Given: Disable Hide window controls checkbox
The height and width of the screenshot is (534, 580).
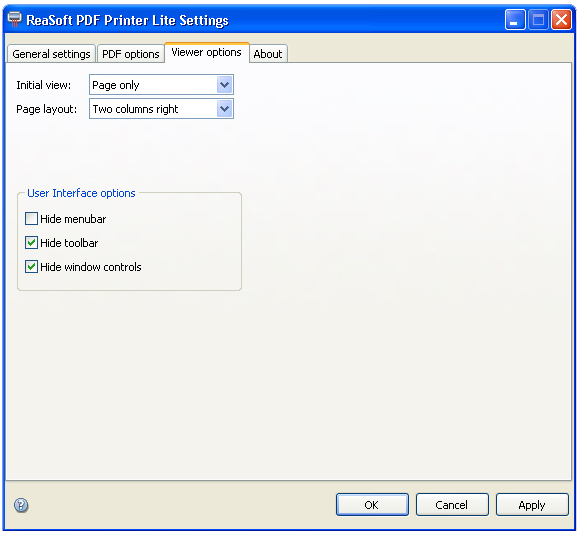Looking at the screenshot, I should tap(31, 267).
